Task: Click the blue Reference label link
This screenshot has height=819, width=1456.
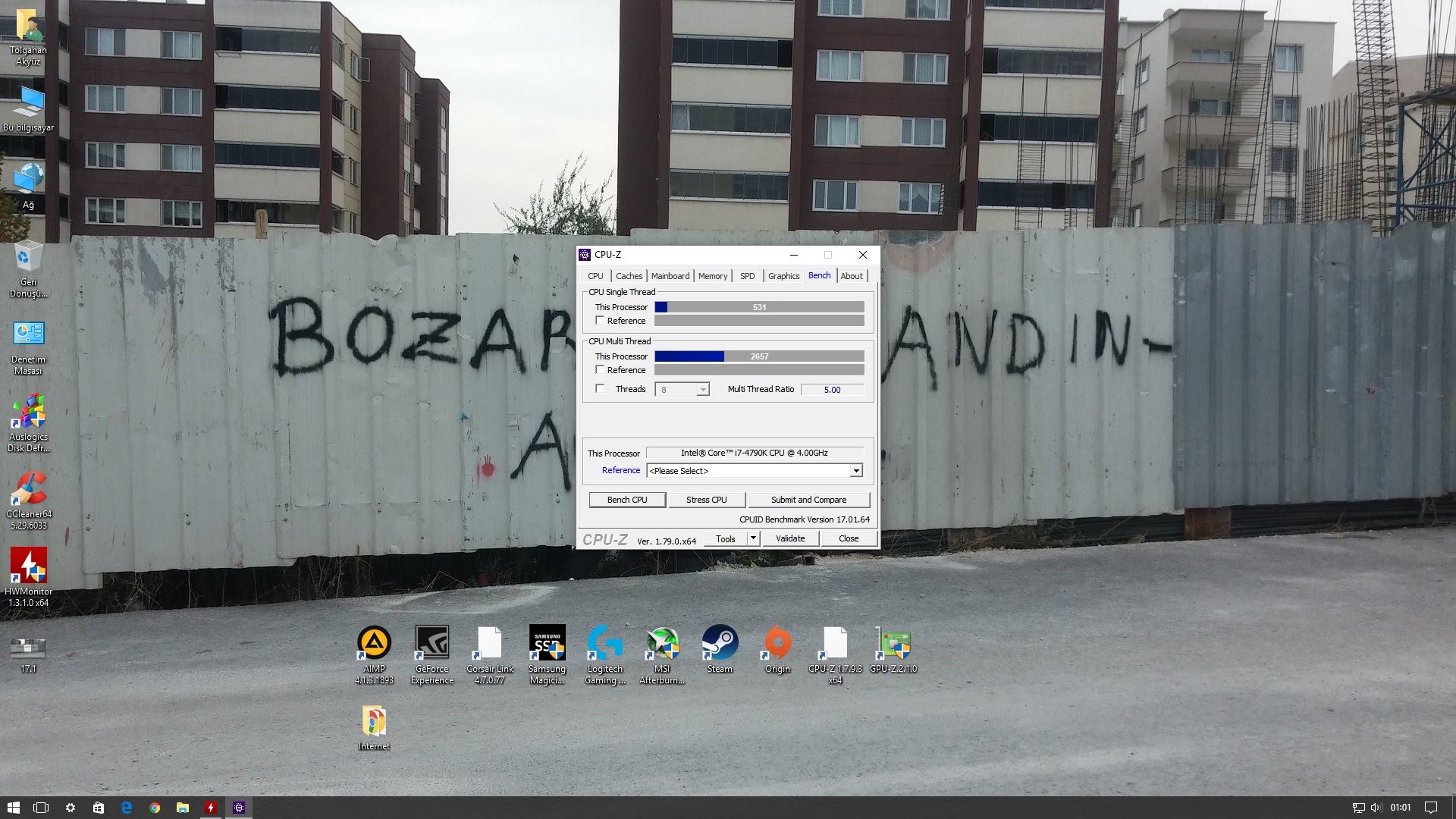Action: (621, 470)
